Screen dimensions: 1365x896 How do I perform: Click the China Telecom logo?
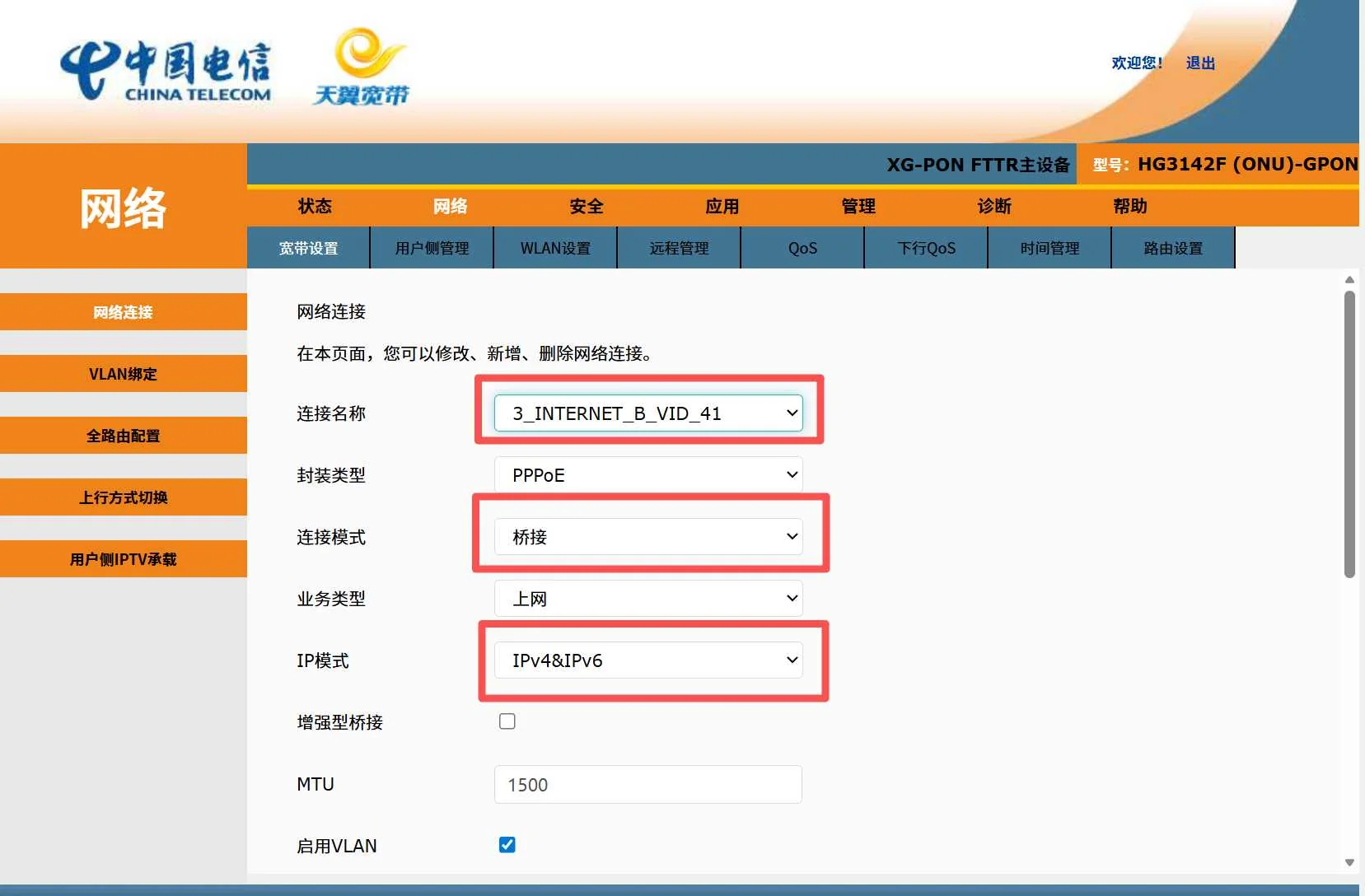pos(165,69)
